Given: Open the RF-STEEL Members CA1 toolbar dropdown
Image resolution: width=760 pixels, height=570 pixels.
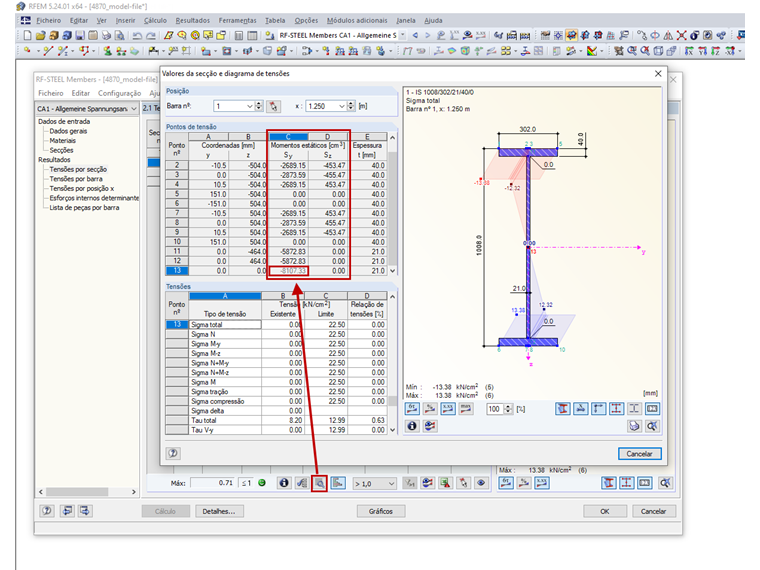Looking at the screenshot, I should [403, 35].
